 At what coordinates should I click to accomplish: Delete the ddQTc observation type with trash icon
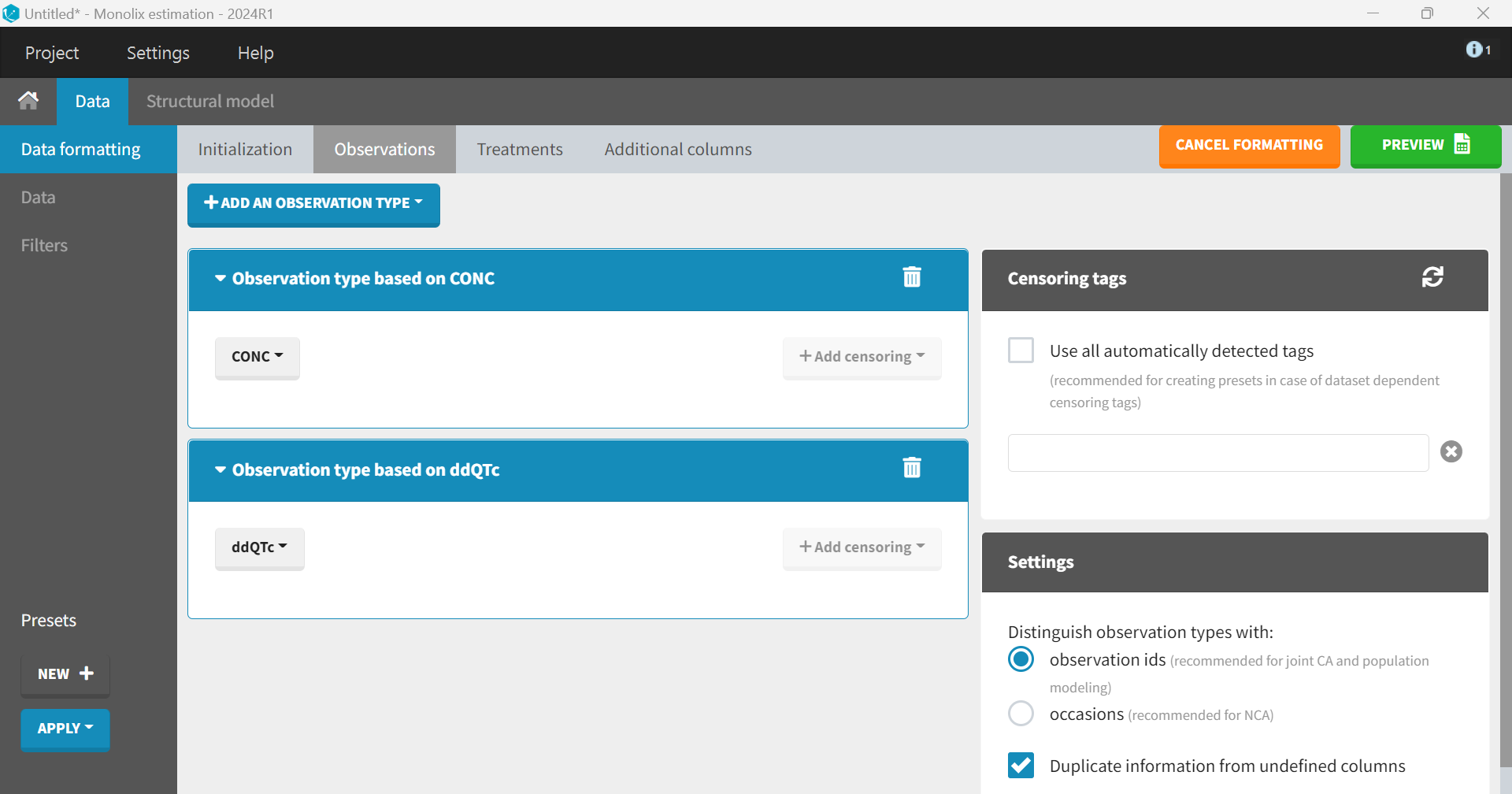tap(912, 468)
